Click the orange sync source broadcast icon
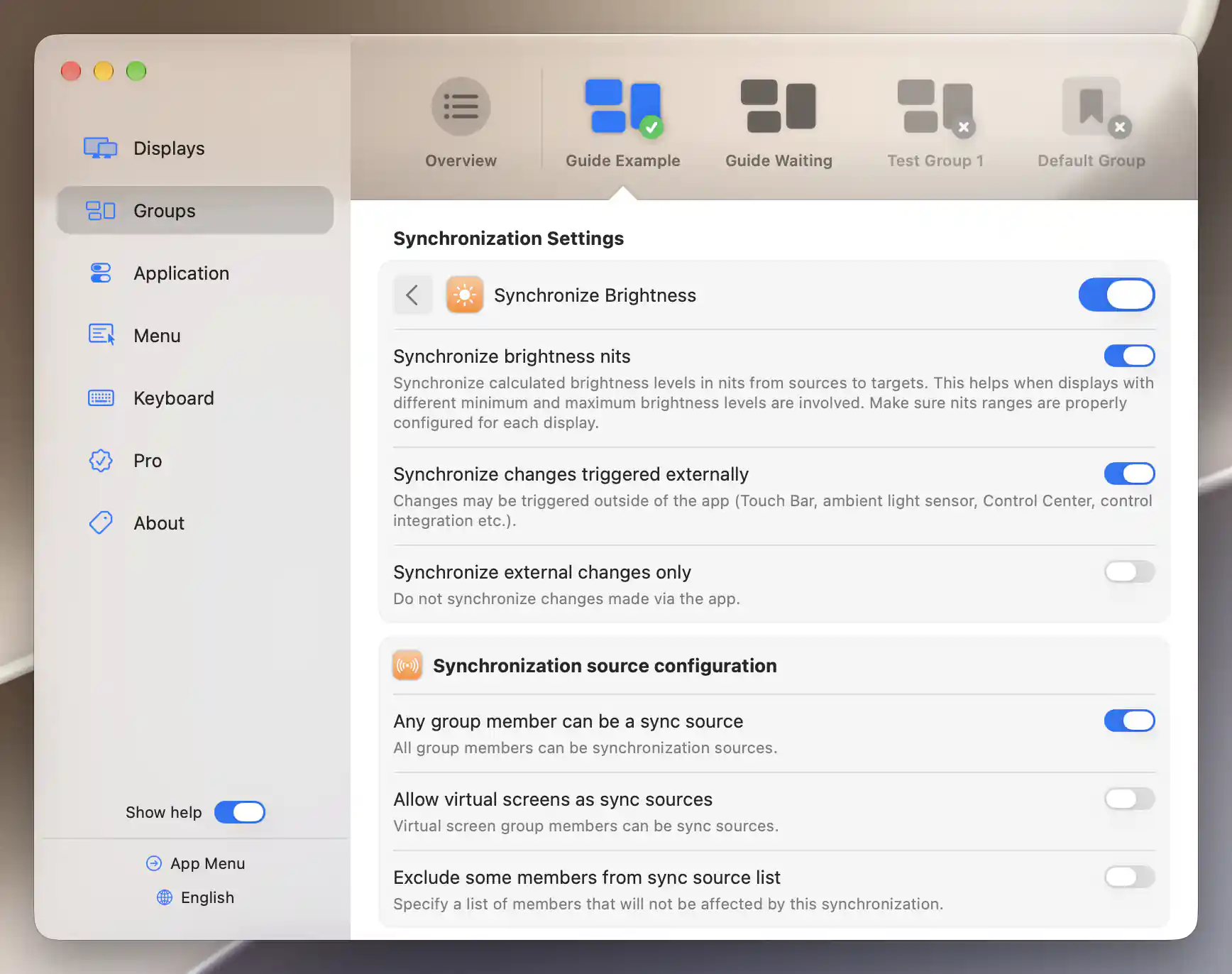Screen dimensions: 1232x974 (x=407, y=665)
